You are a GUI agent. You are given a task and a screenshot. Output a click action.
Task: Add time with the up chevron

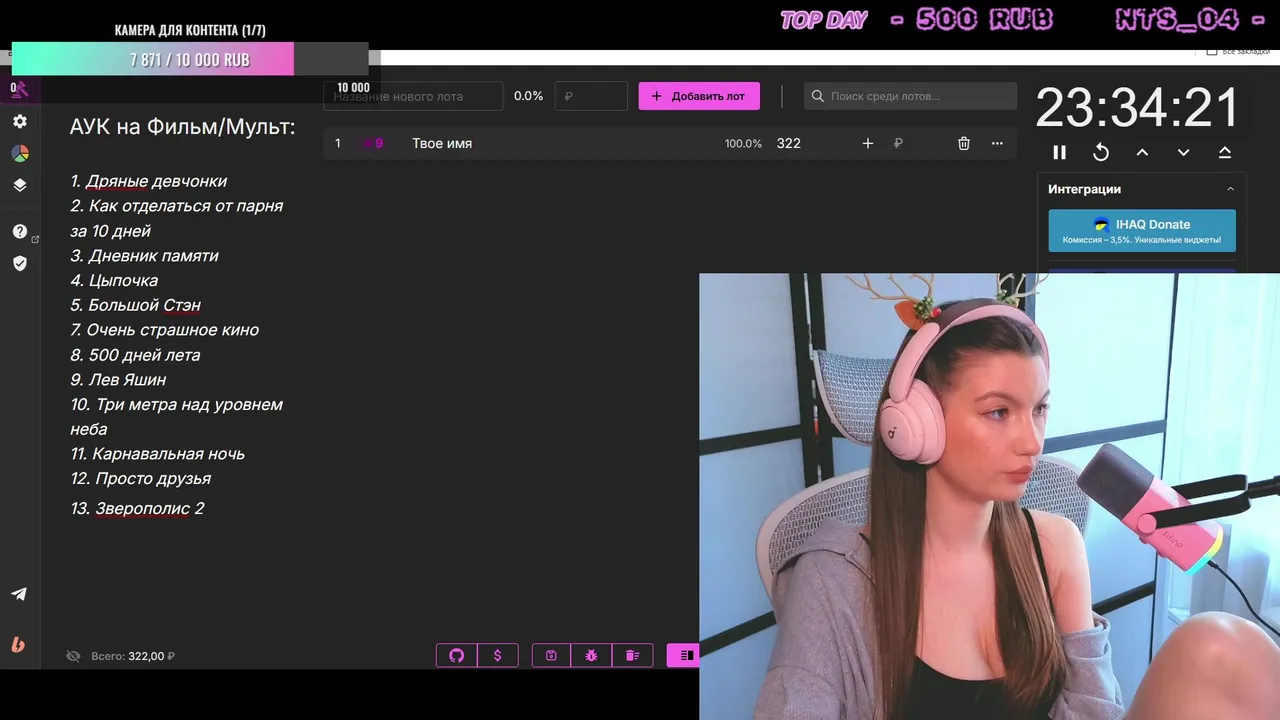click(1142, 152)
